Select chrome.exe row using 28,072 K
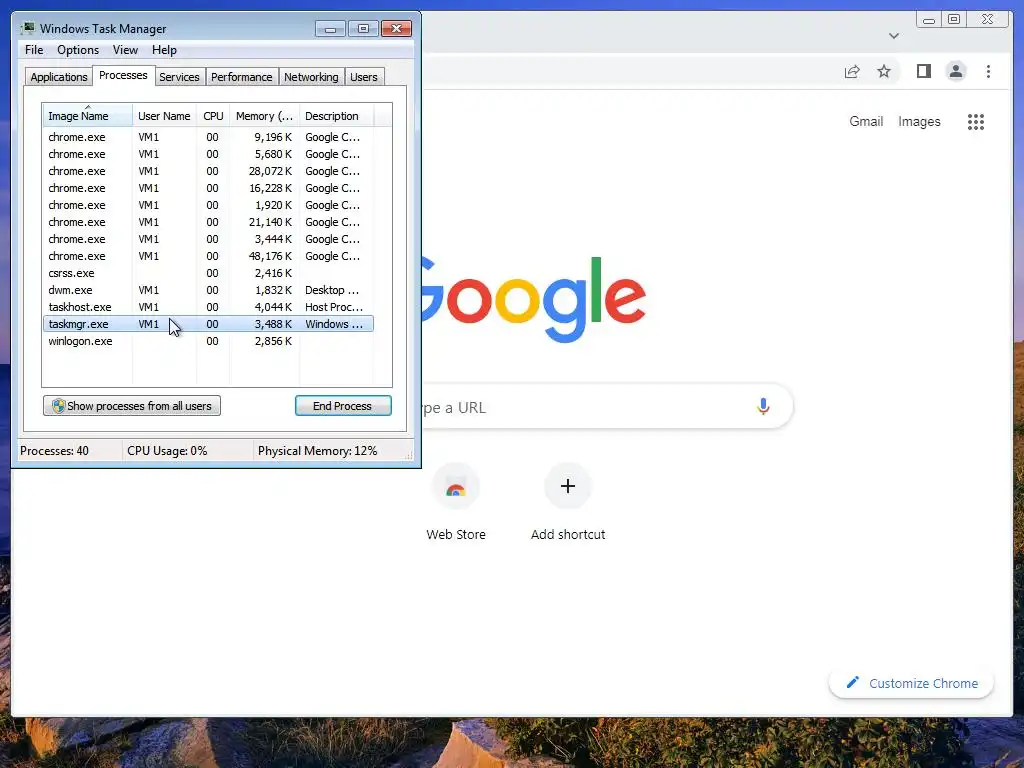Screen dimensions: 1024x768 (208, 171)
